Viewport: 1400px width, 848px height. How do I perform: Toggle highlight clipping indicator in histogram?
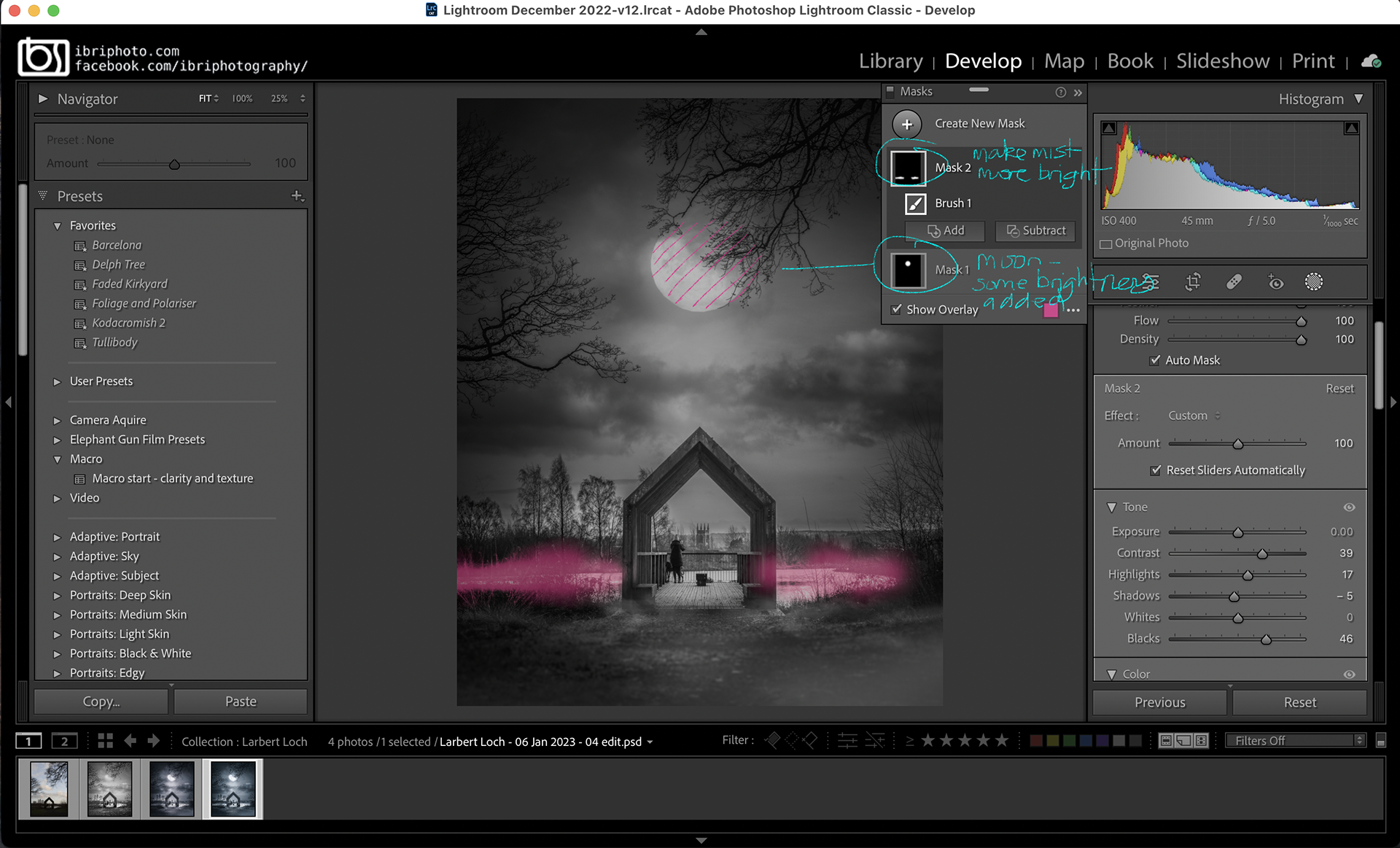click(x=1351, y=128)
